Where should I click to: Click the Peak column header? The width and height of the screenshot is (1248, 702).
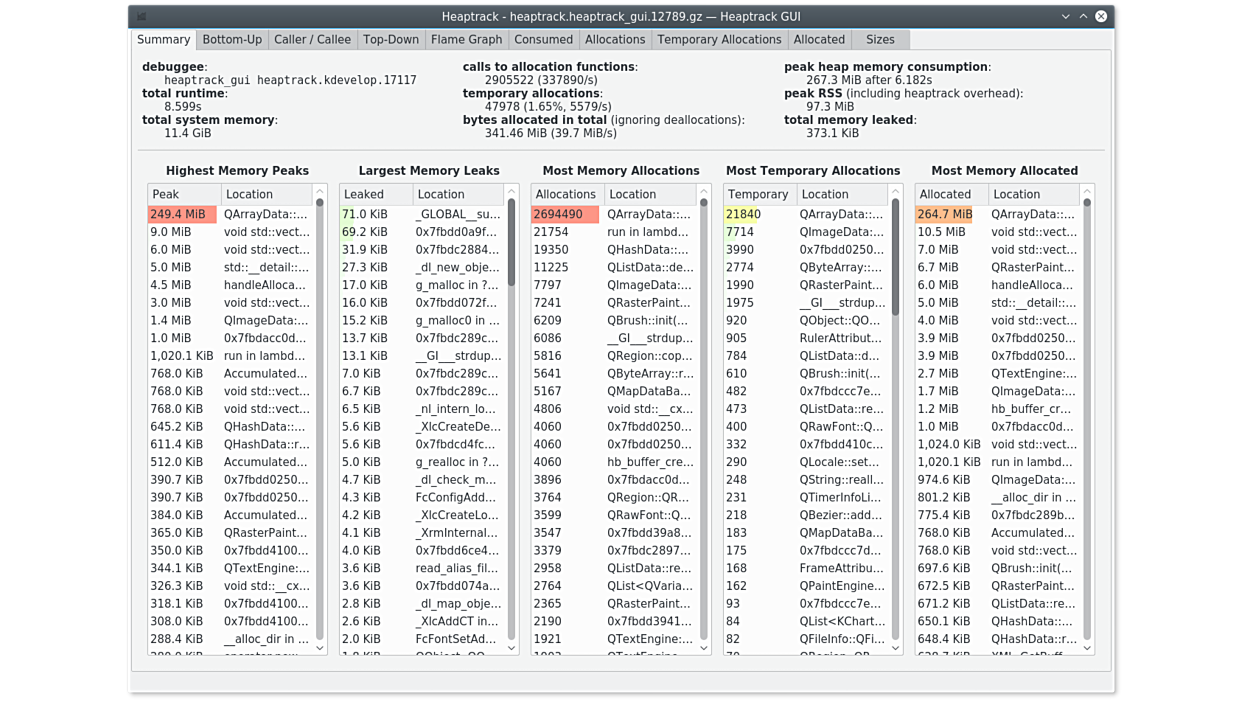tap(183, 194)
